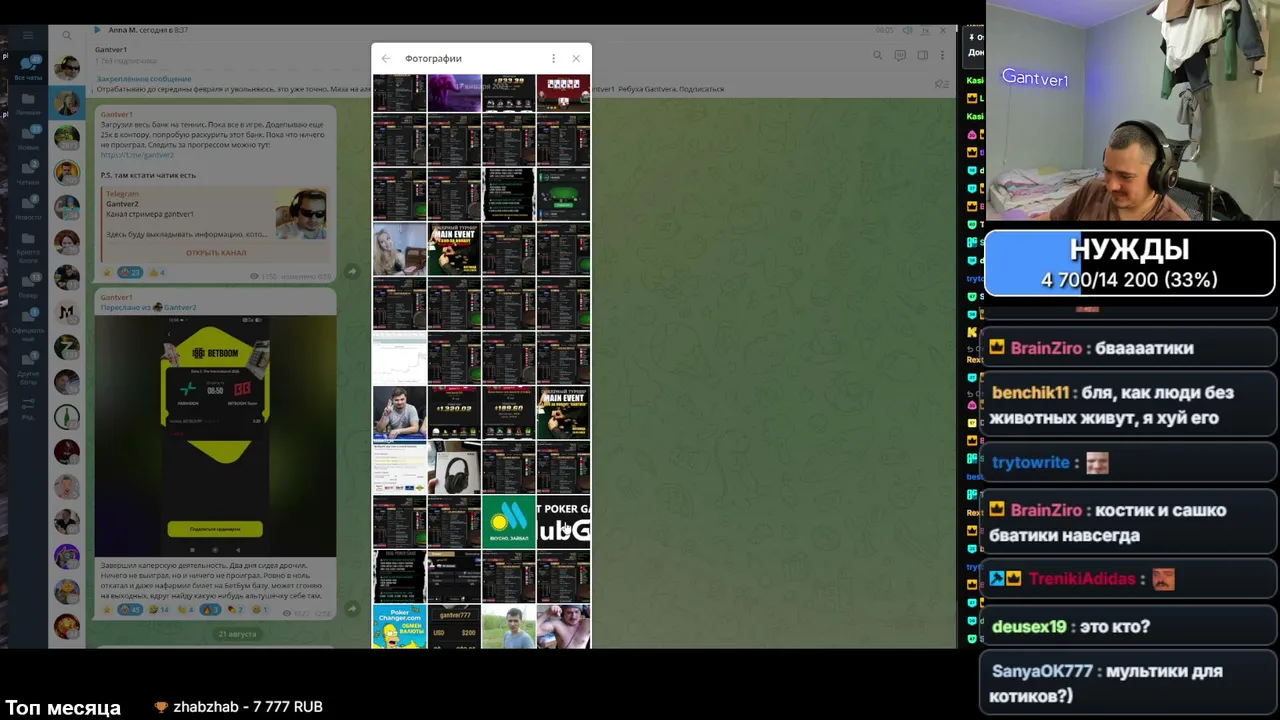Viewport: 1280px width, 720px height.
Task: Click username trytowrite in stream chat
Action: (1031, 463)
